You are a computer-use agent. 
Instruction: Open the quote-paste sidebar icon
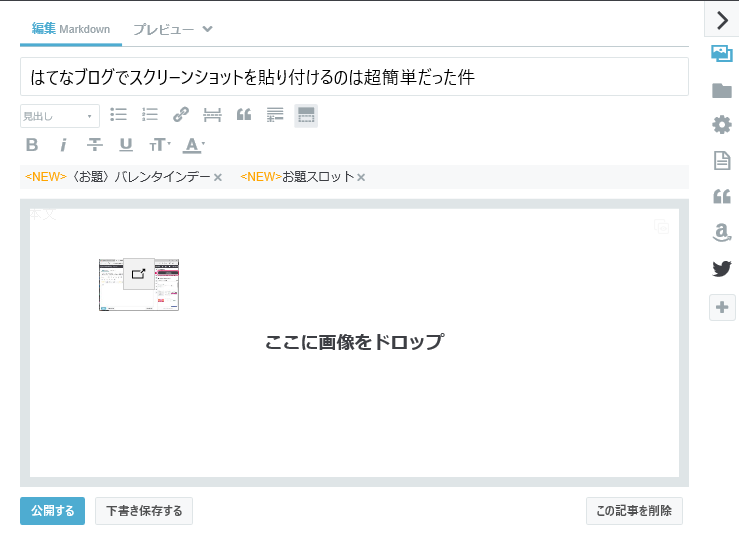[x=722, y=196]
